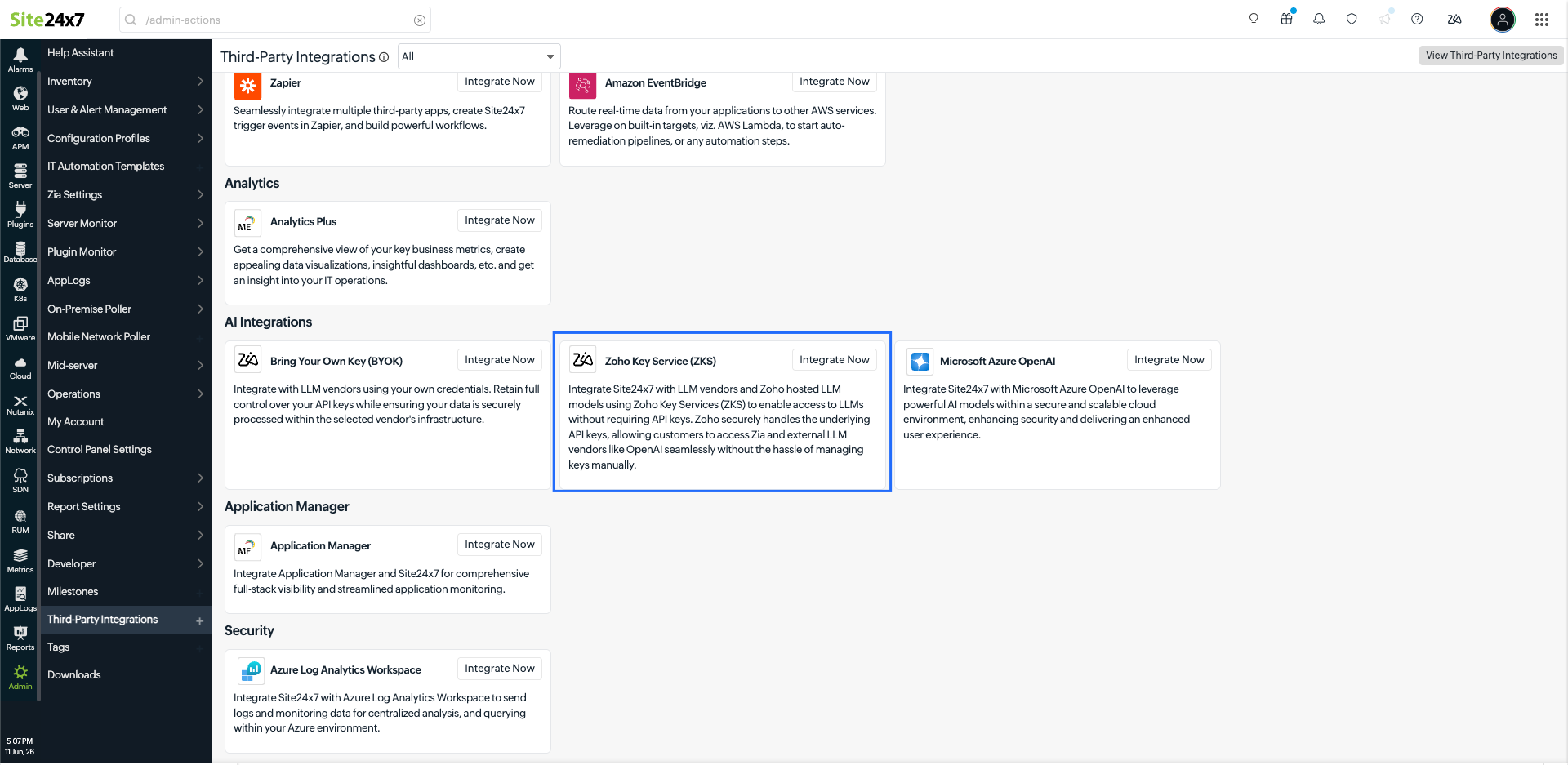The width and height of the screenshot is (1568, 765).
Task: Expand the Subscriptions menu
Action: [x=125, y=478]
